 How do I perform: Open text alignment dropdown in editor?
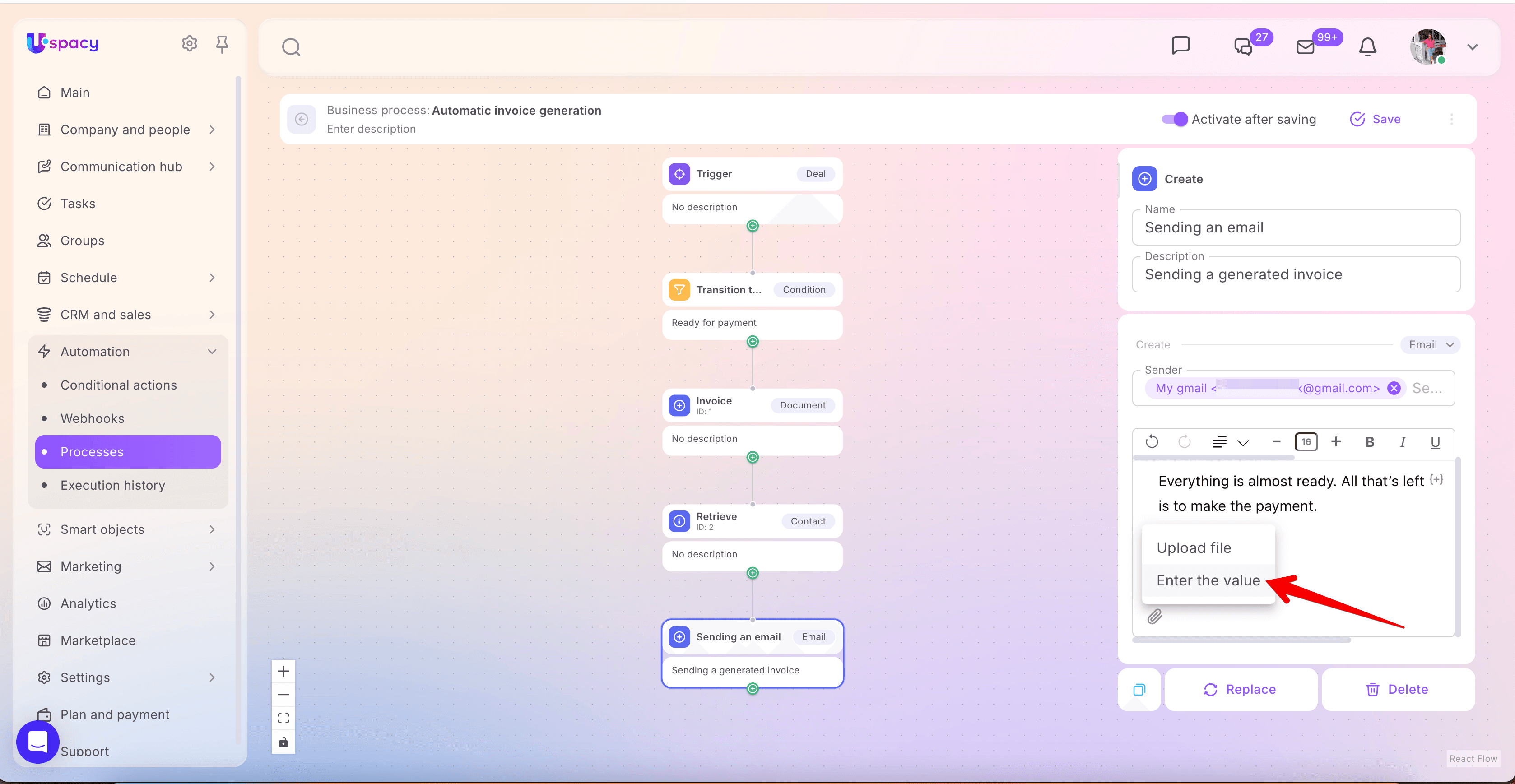tap(1230, 442)
